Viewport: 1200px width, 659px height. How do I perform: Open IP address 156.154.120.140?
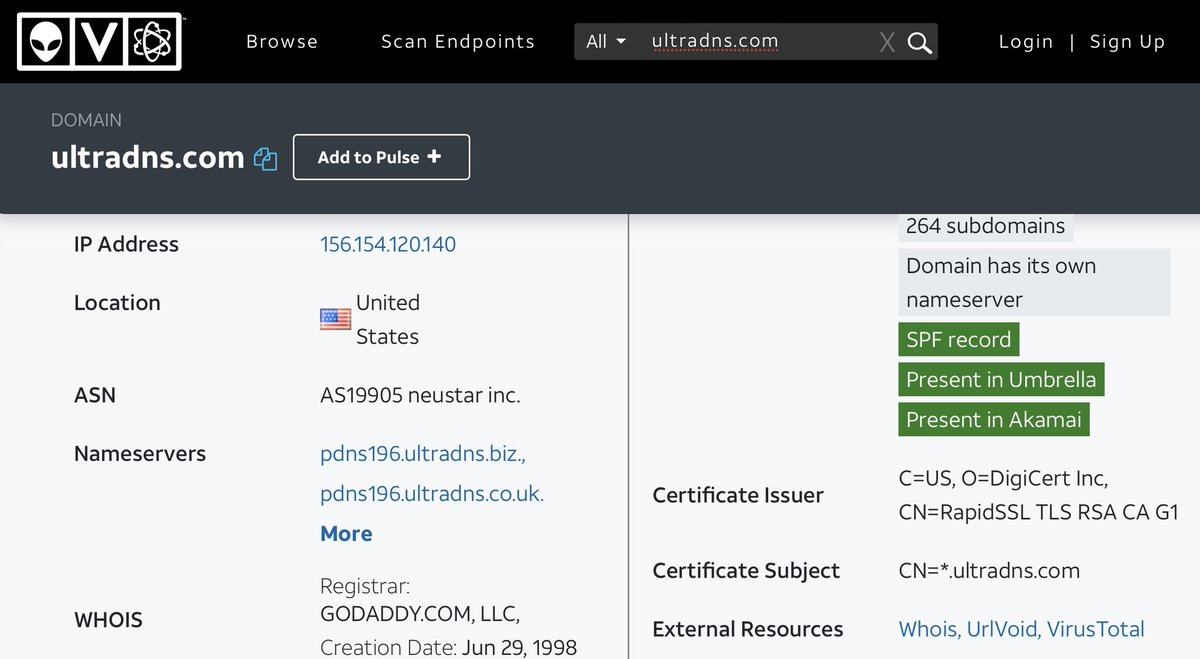[x=388, y=245]
